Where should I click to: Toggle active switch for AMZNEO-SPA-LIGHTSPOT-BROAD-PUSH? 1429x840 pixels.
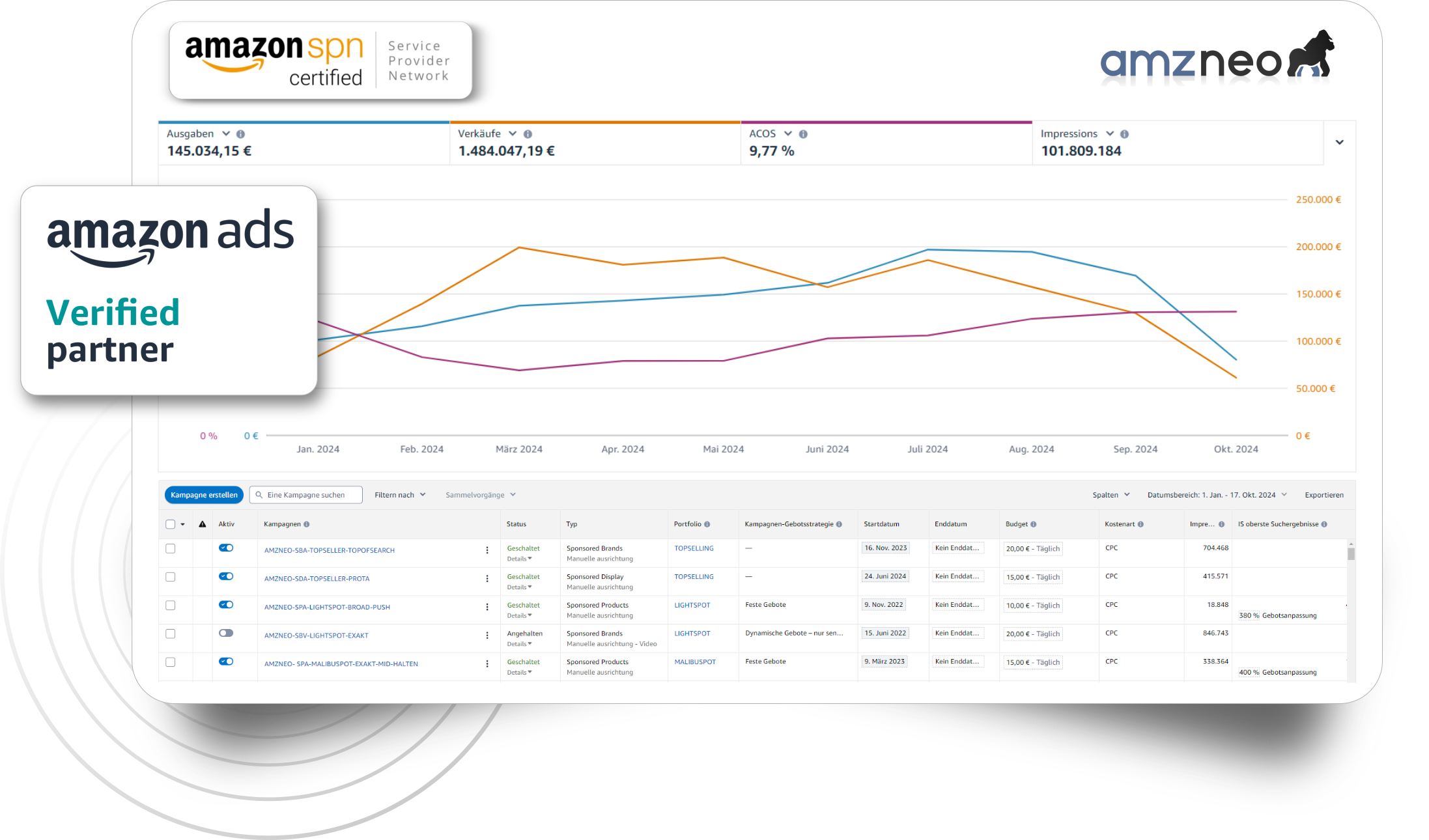click(226, 604)
